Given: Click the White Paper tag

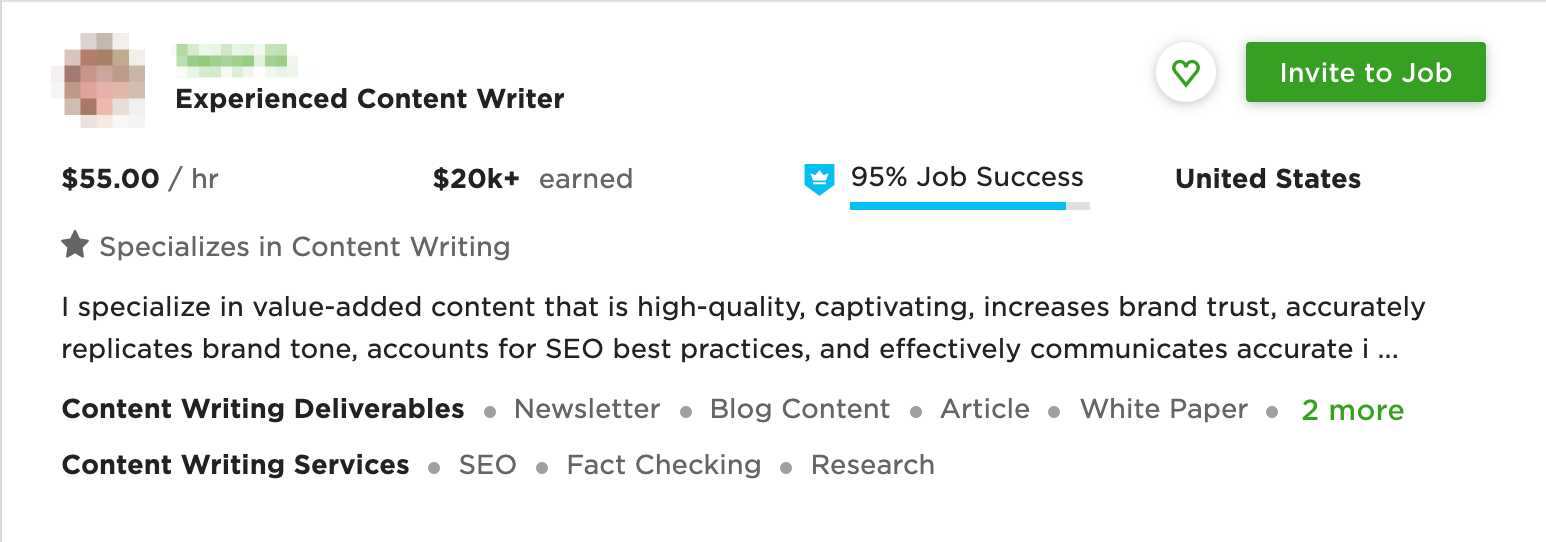Looking at the screenshot, I should click(1164, 410).
